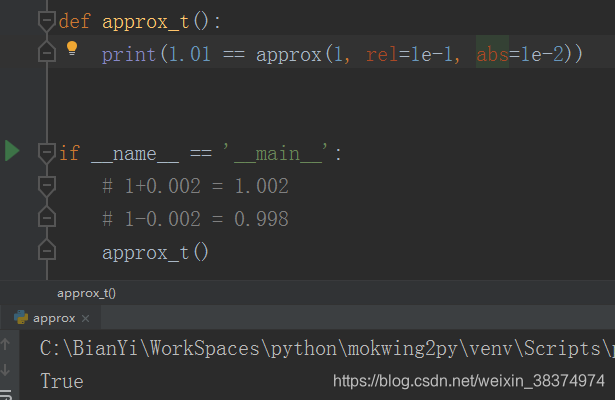
Task: Click the __name__ variable
Action: (x=135, y=154)
